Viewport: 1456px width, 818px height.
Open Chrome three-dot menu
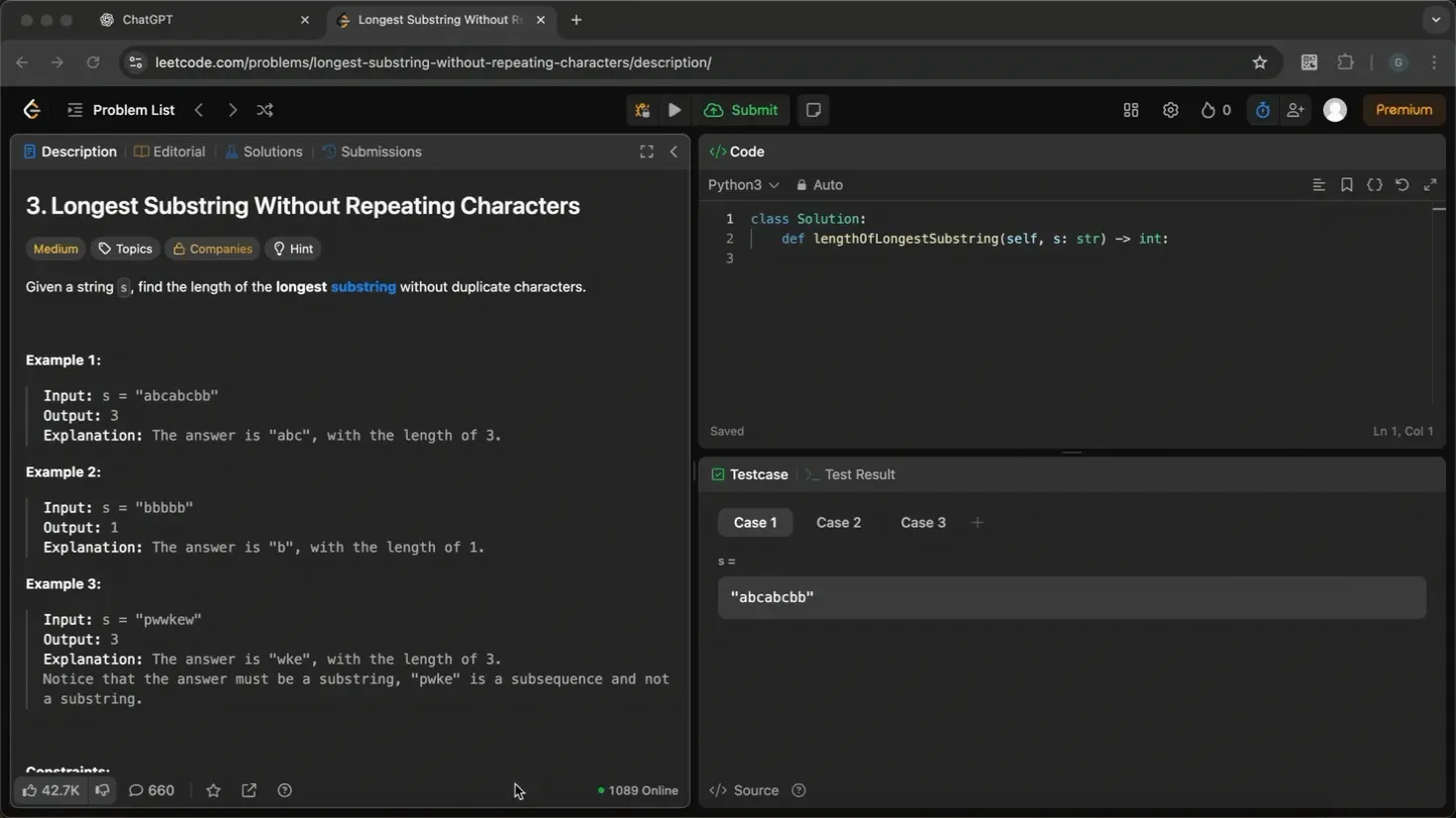[x=1434, y=62]
